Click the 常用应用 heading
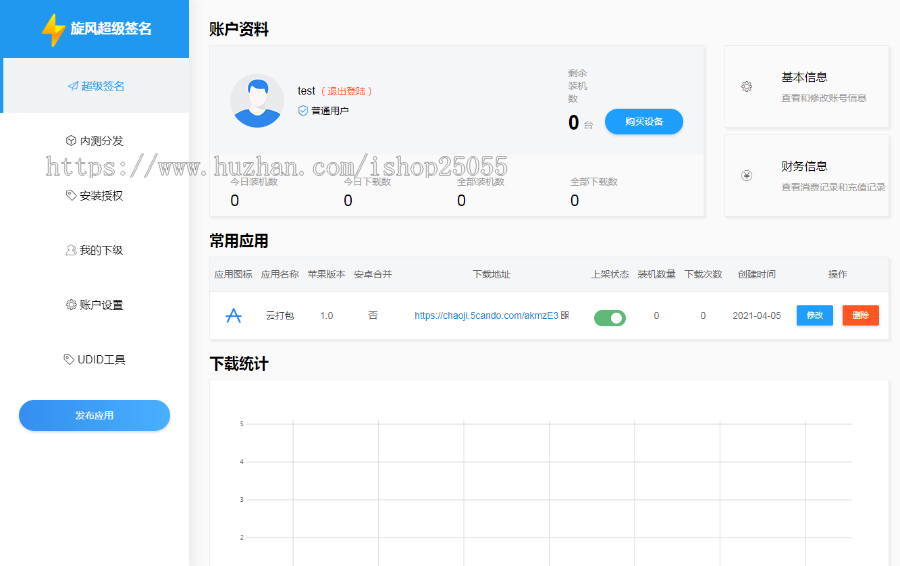This screenshot has width=900, height=566. point(239,241)
